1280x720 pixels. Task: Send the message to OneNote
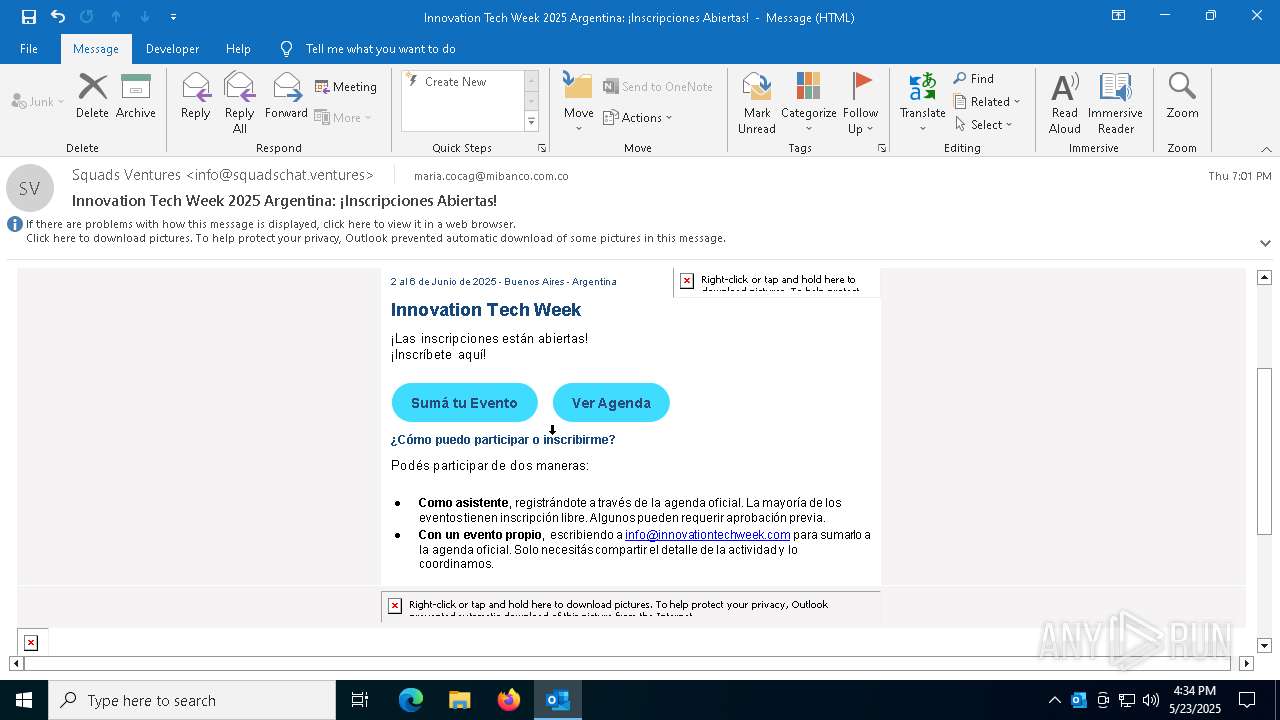pyautogui.click(x=658, y=87)
